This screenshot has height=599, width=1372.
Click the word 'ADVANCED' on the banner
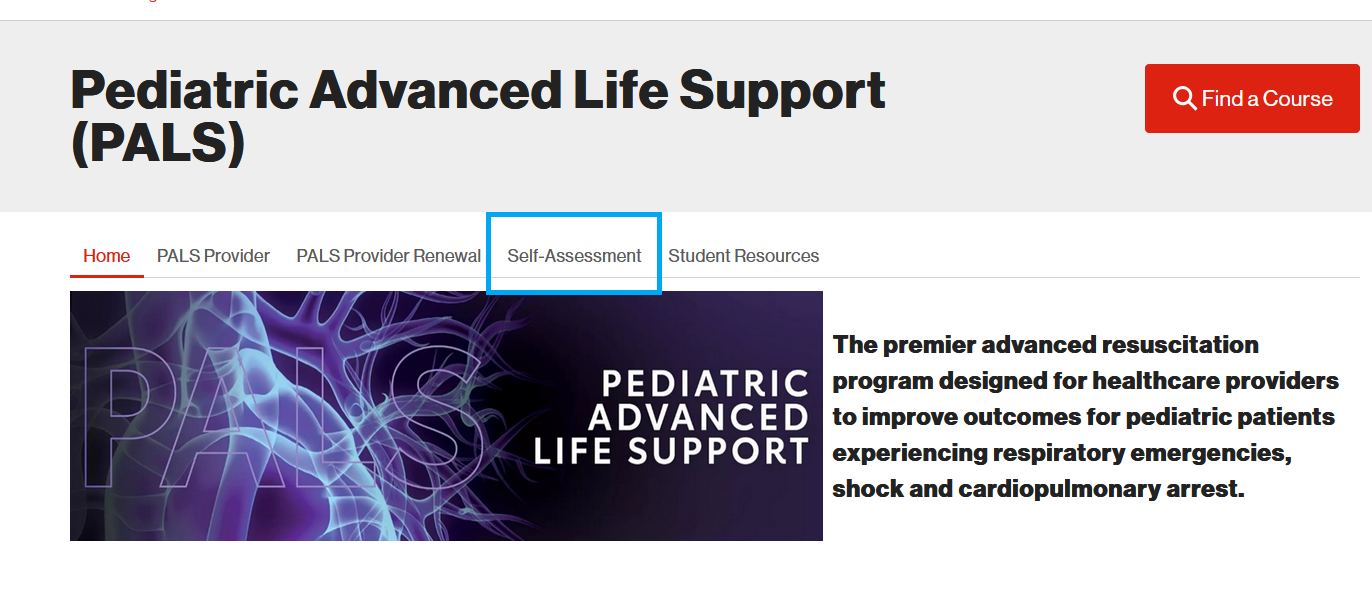(x=699, y=417)
